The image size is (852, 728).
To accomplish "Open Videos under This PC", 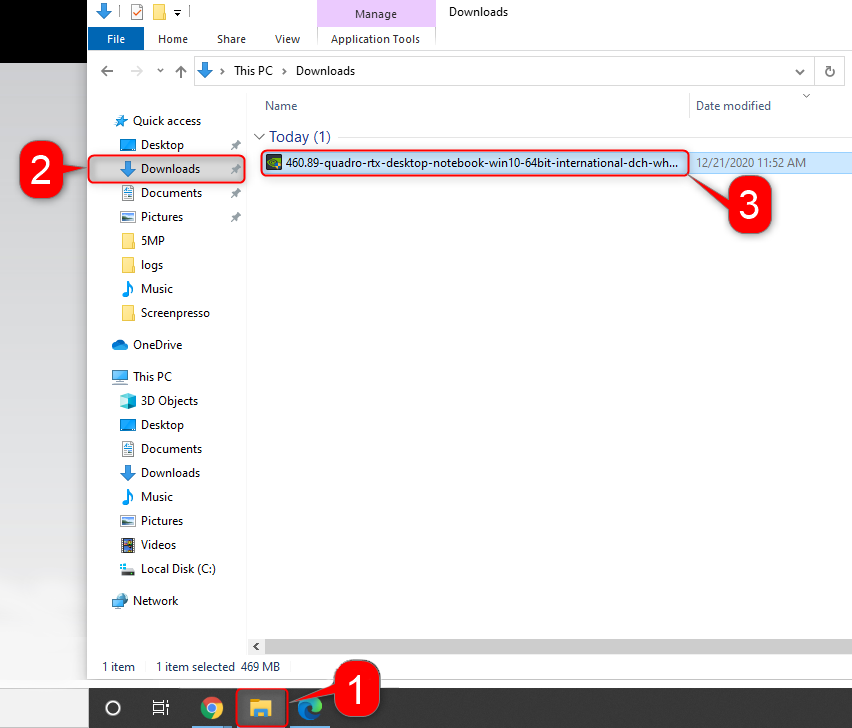I will 158,545.
